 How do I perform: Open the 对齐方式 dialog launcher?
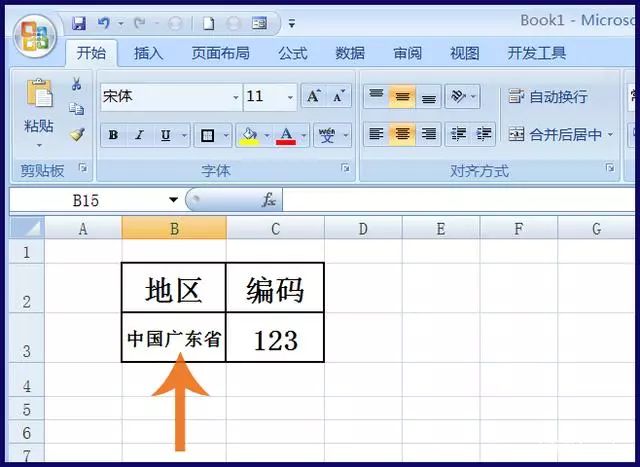tap(610, 168)
